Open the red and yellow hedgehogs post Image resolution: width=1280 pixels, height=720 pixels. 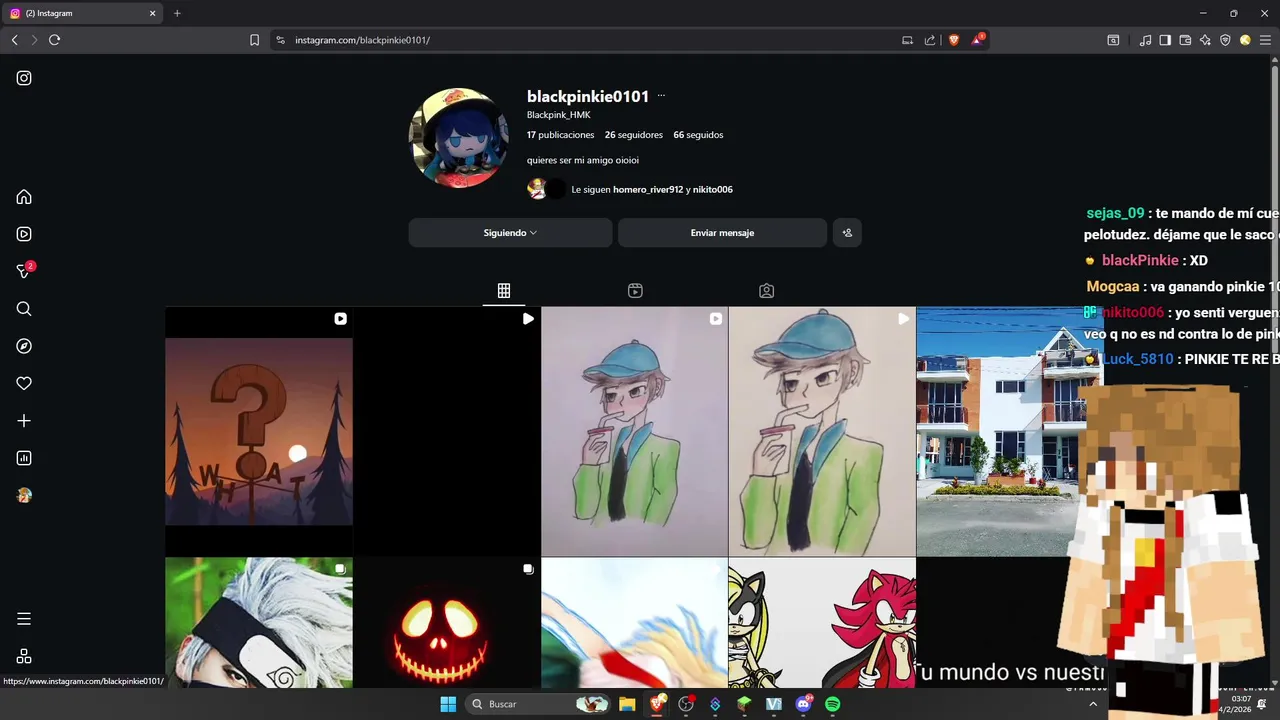(822, 623)
